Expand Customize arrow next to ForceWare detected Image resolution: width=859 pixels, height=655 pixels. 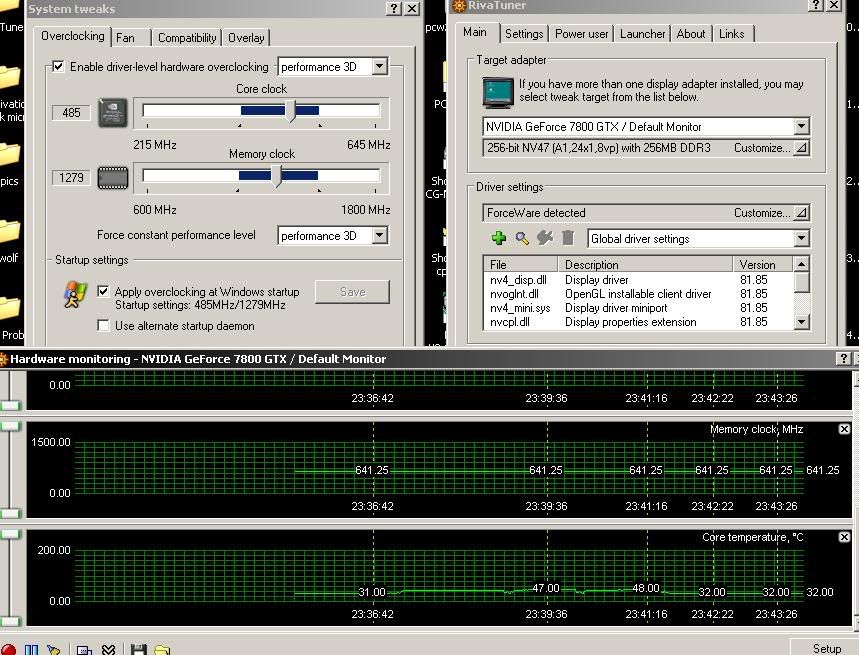click(x=801, y=212)
